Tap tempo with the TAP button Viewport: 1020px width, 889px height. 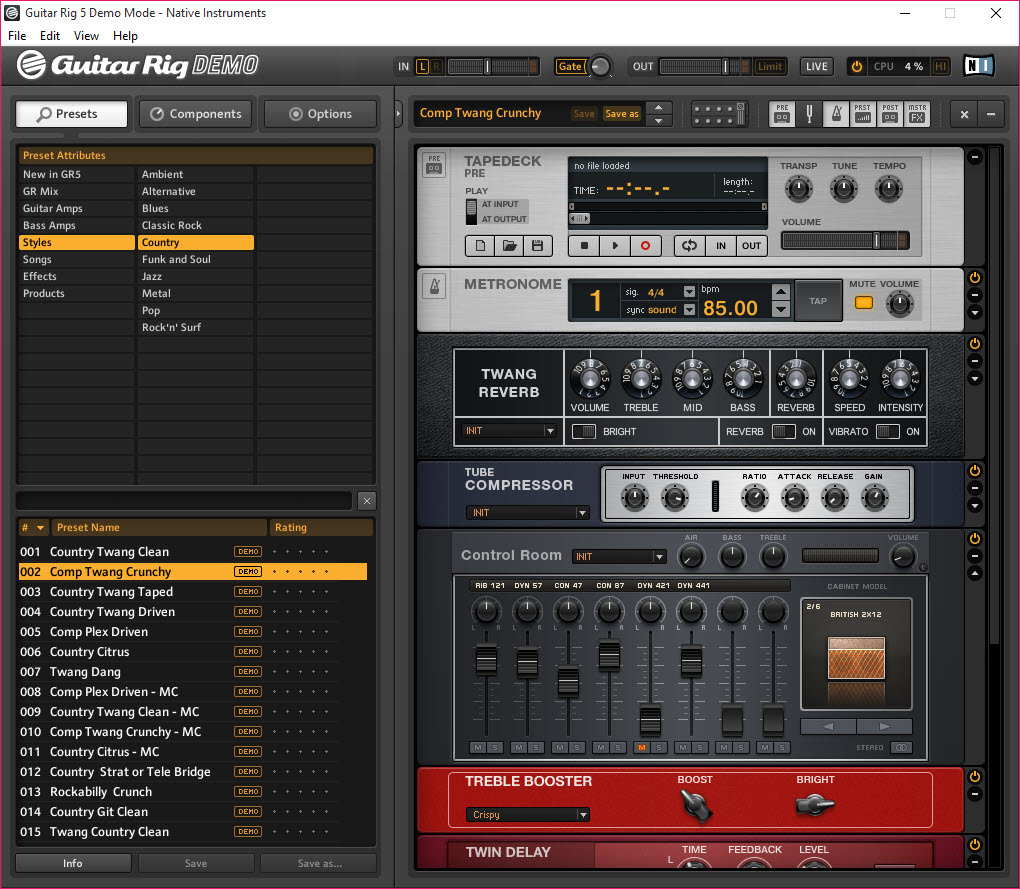[x=818, y=301]
